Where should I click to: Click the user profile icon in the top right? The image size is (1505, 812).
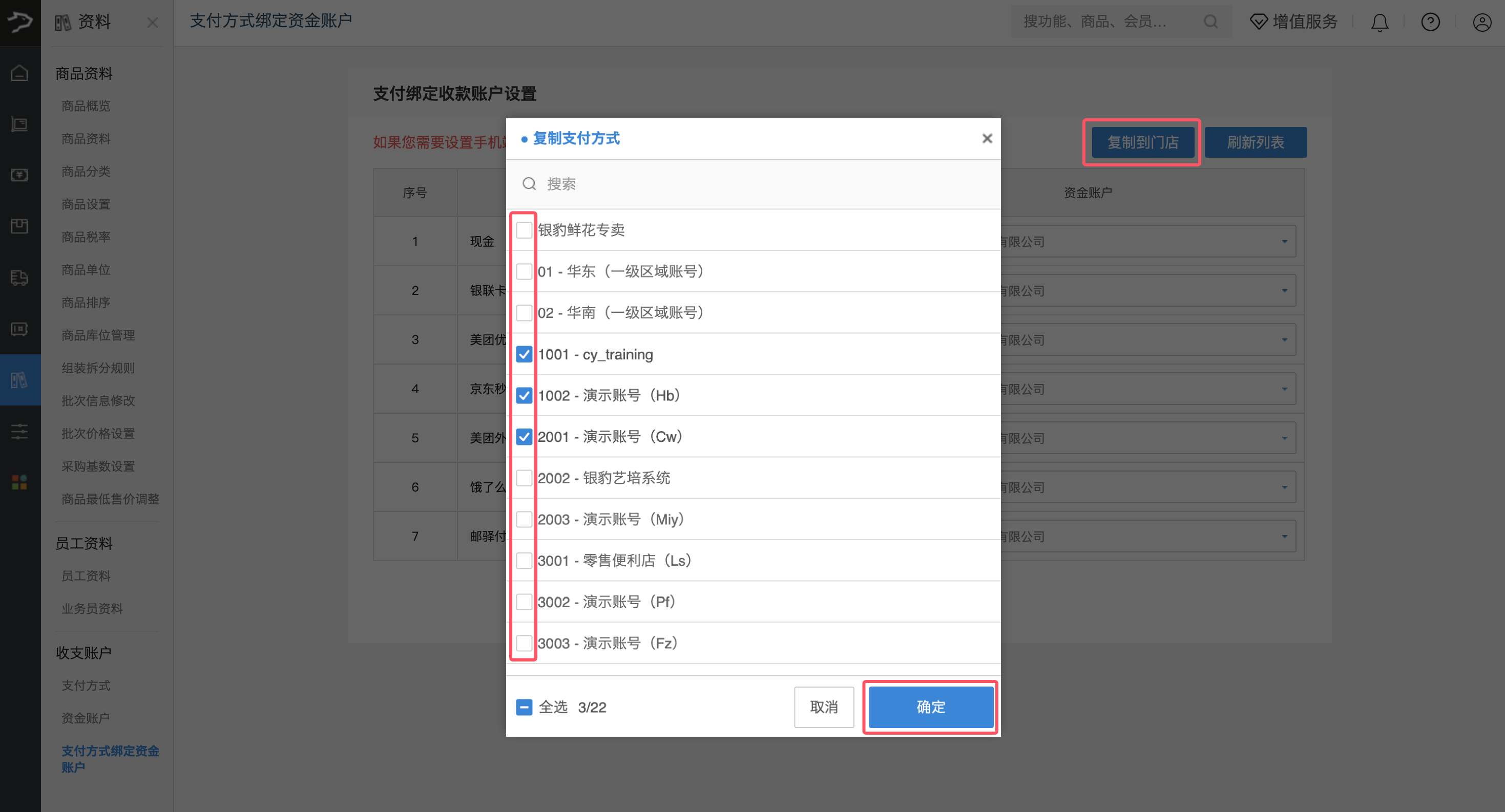1481,22
